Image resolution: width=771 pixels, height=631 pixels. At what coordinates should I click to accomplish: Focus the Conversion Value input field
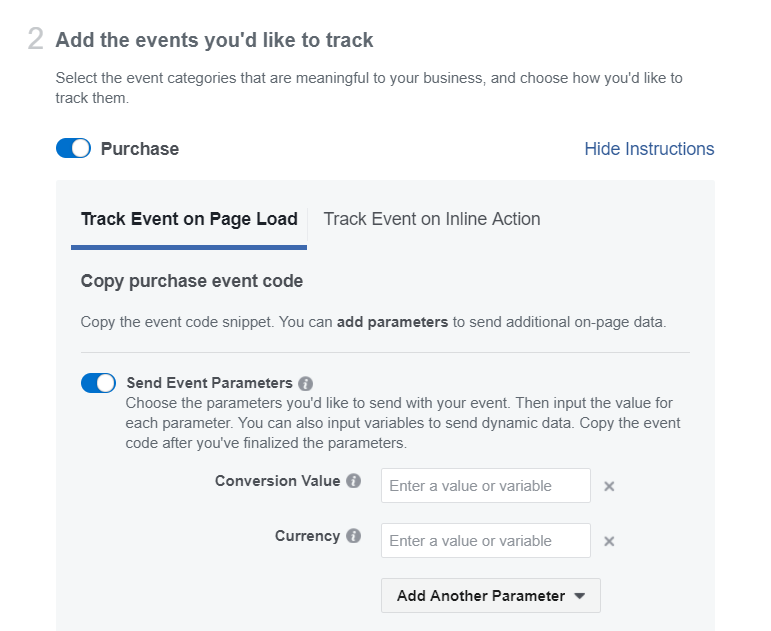click(486, 486)
